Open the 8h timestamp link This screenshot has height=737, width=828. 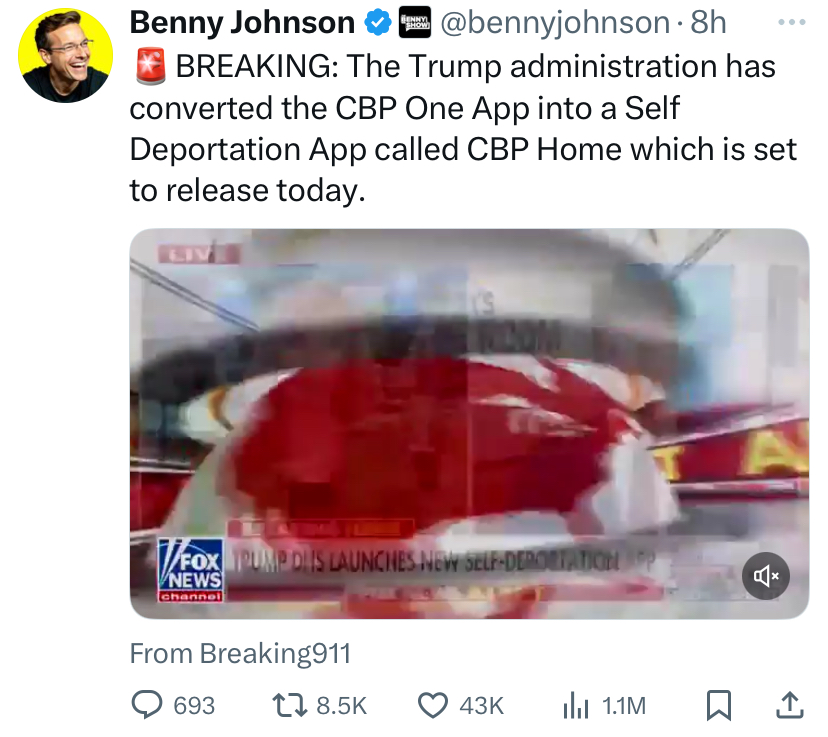(x=708, y=23)
